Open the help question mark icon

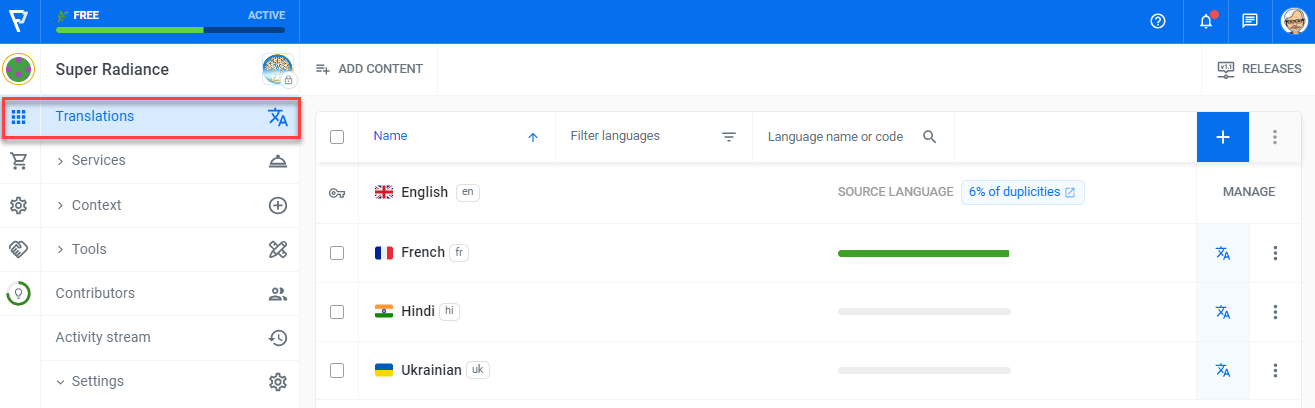click(x=1158, y=21)
